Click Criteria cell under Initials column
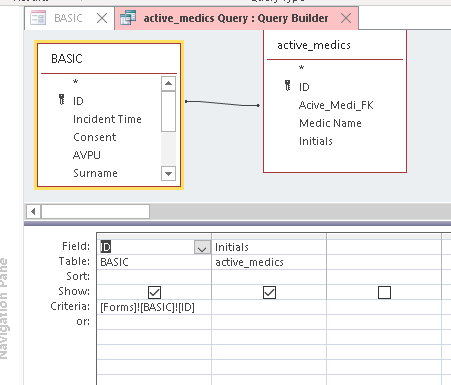The image size is (451, 385). pyautogui.click(x=269, y=307)
